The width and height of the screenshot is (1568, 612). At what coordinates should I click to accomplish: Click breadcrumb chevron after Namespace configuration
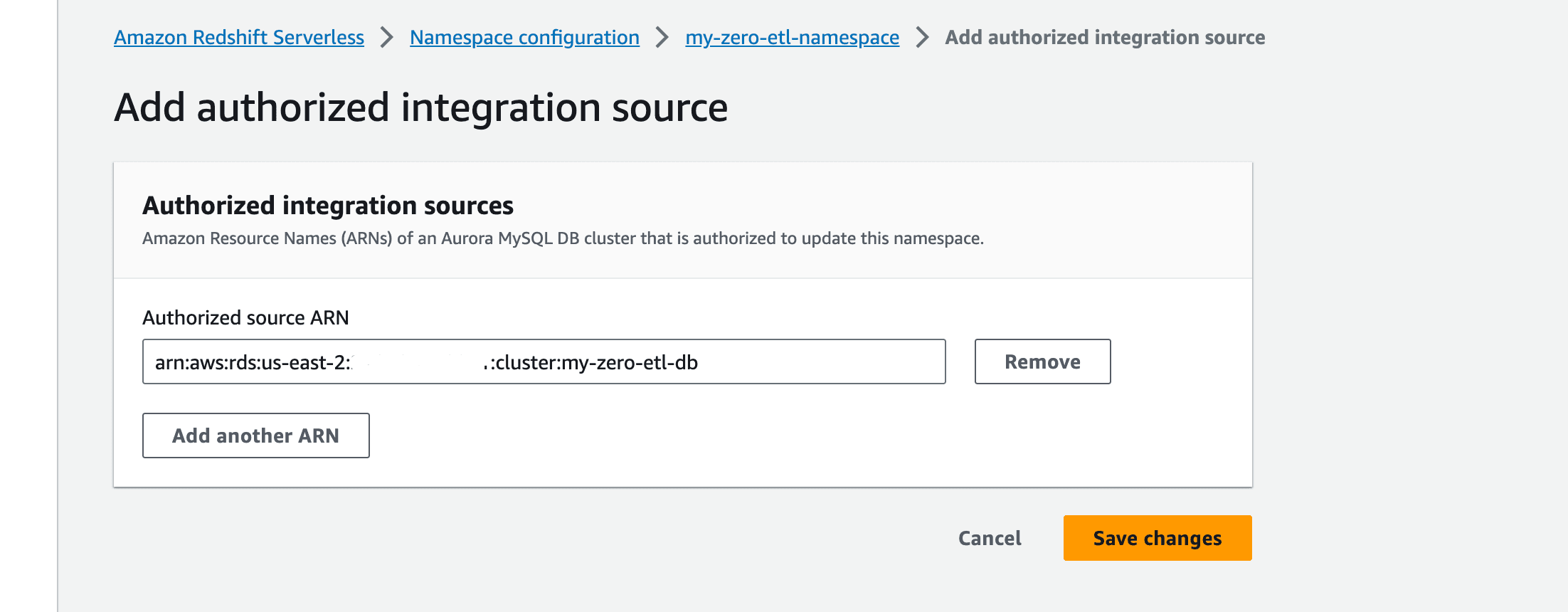point(662,38)
